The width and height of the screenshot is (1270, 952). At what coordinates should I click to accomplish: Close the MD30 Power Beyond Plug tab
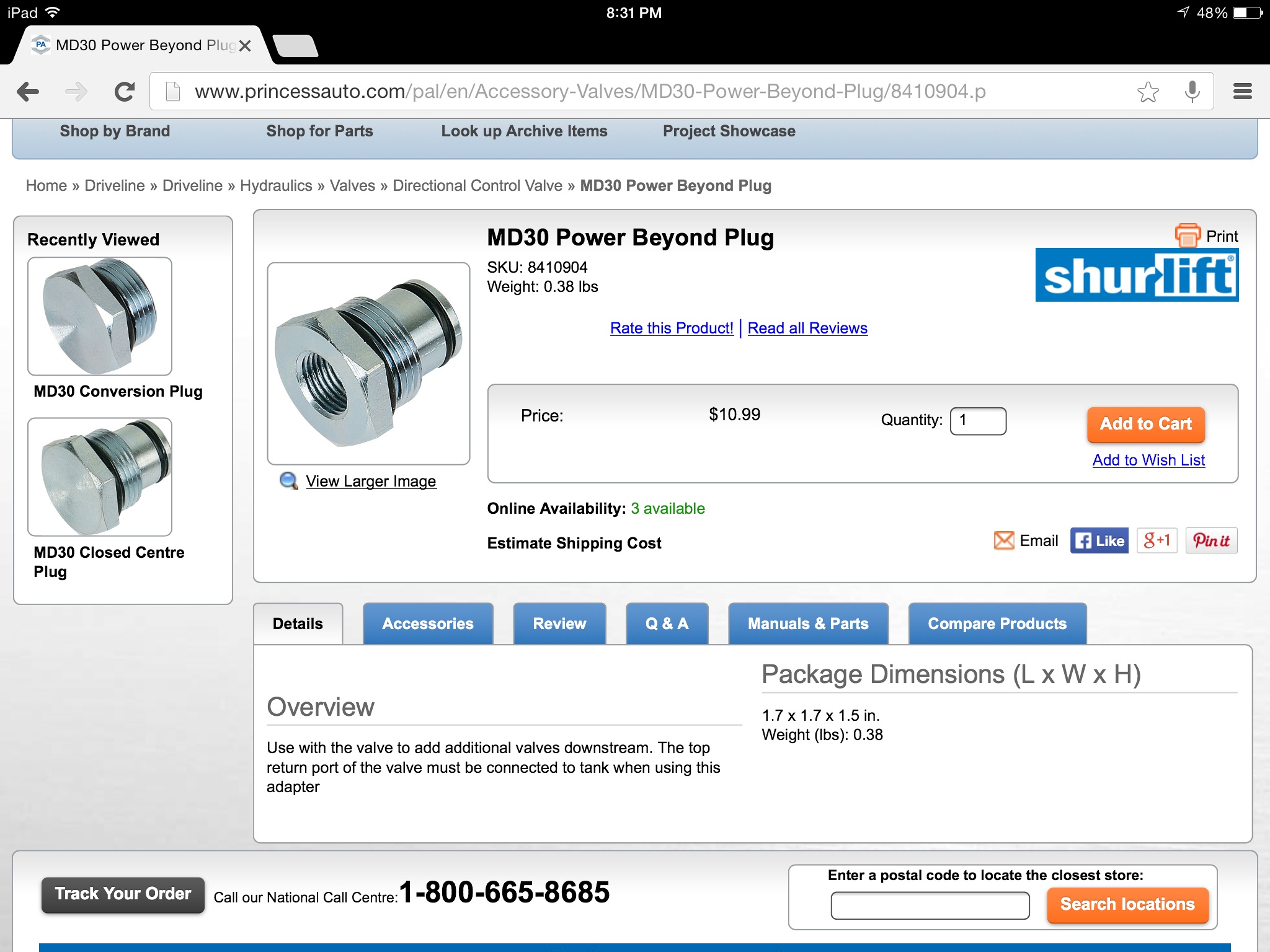pos(245,46)
